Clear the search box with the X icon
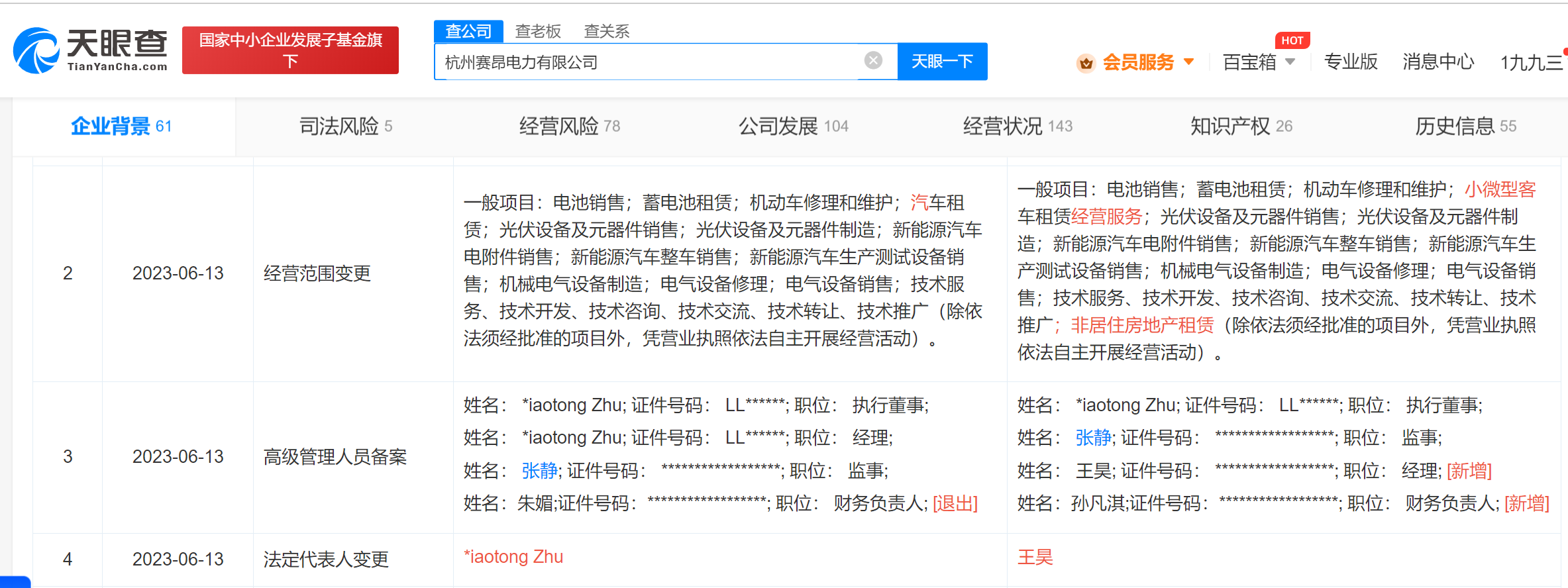This screenshot has height=588, width=1568. (873, 61)
